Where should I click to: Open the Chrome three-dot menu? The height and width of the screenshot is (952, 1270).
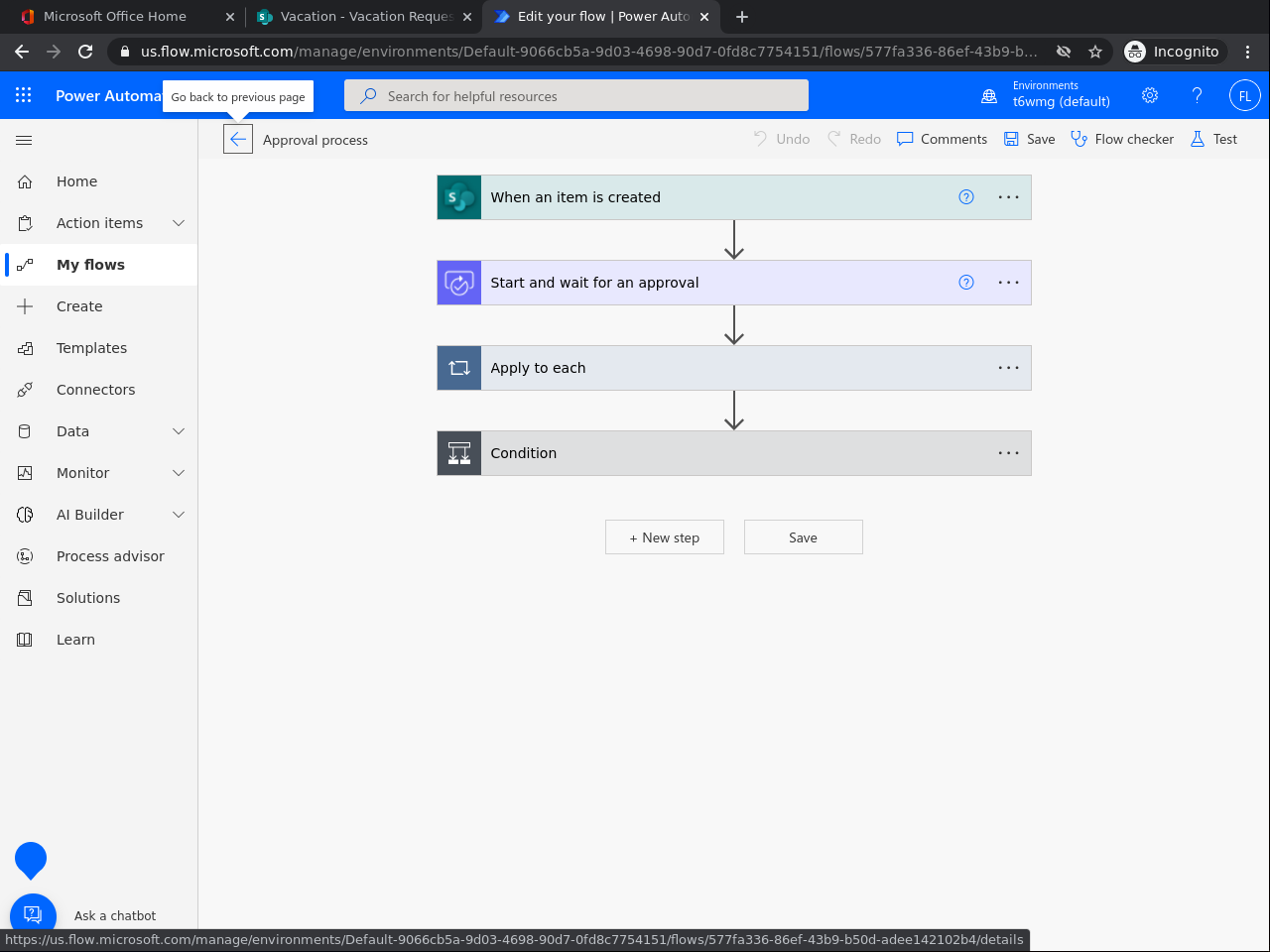pyautogui.click(x=1248, y=52)
